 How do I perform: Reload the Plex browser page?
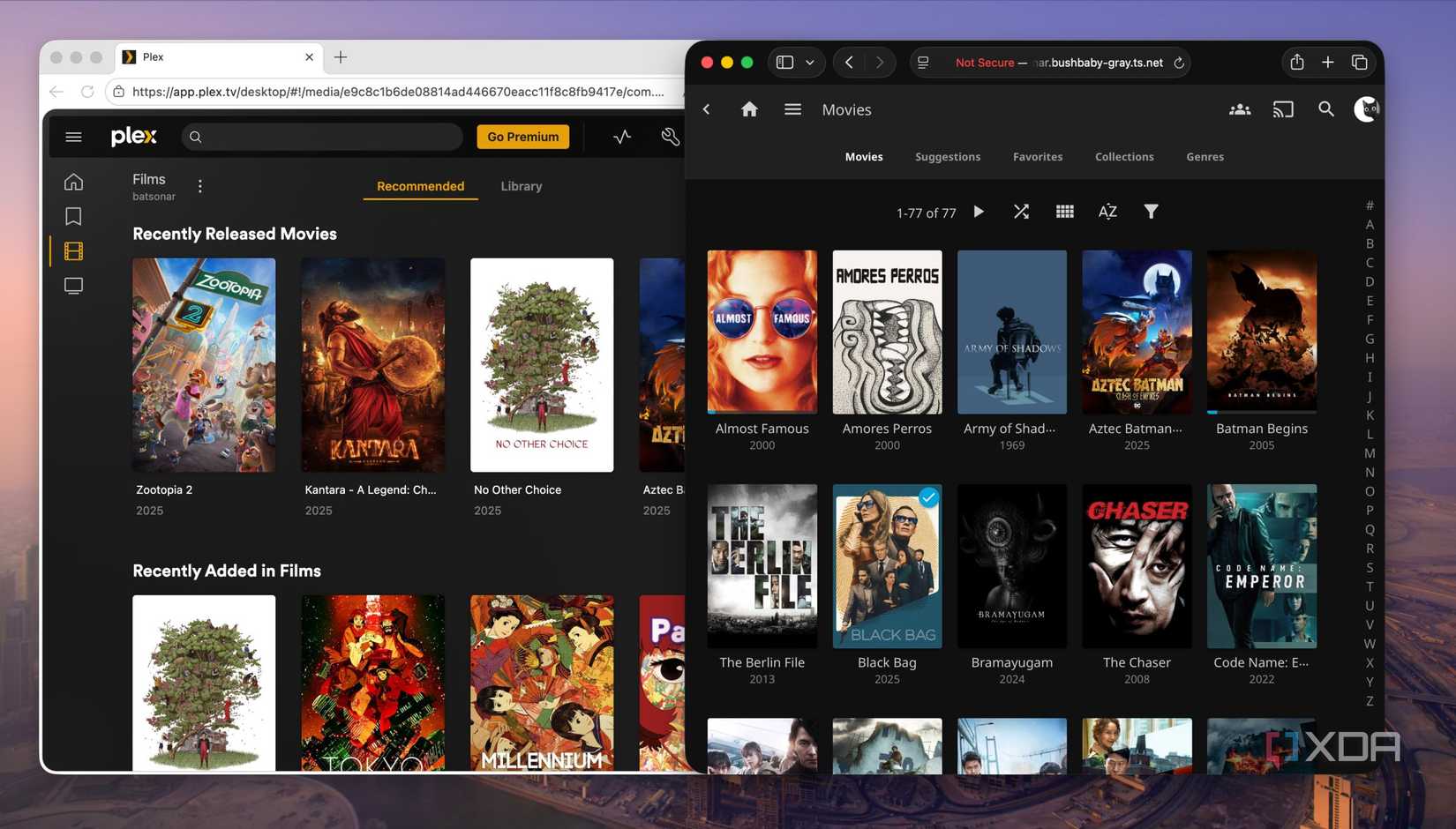coord(87,91)
